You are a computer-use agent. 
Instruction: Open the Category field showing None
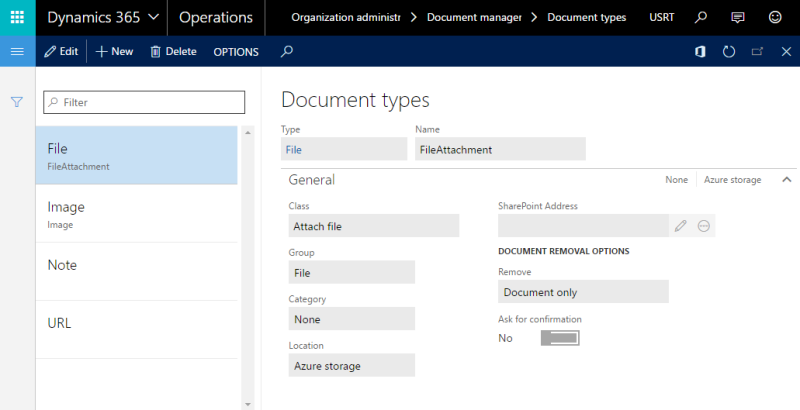point(352,319)
